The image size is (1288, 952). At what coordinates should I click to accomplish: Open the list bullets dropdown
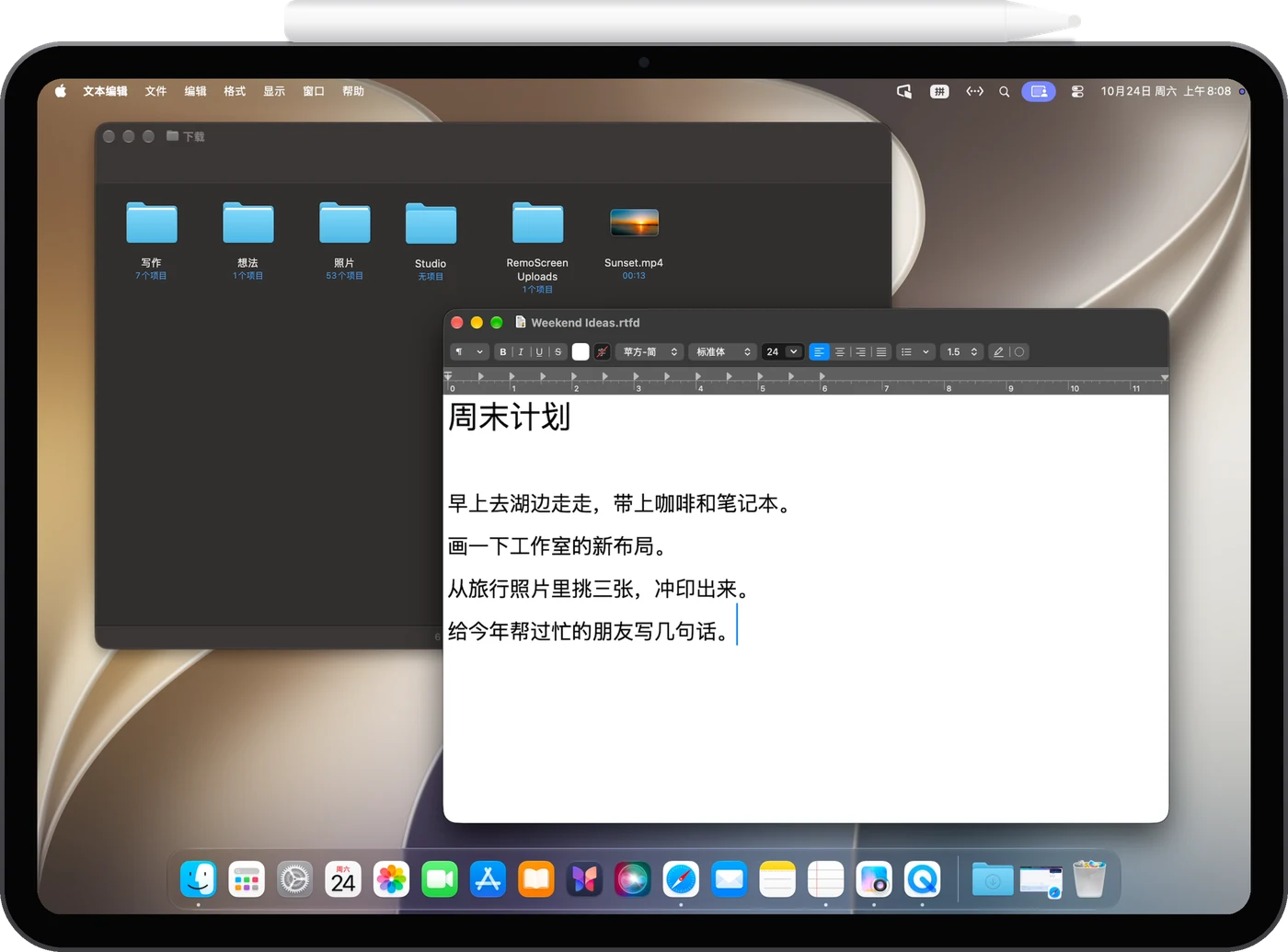[x=915, y=352]
